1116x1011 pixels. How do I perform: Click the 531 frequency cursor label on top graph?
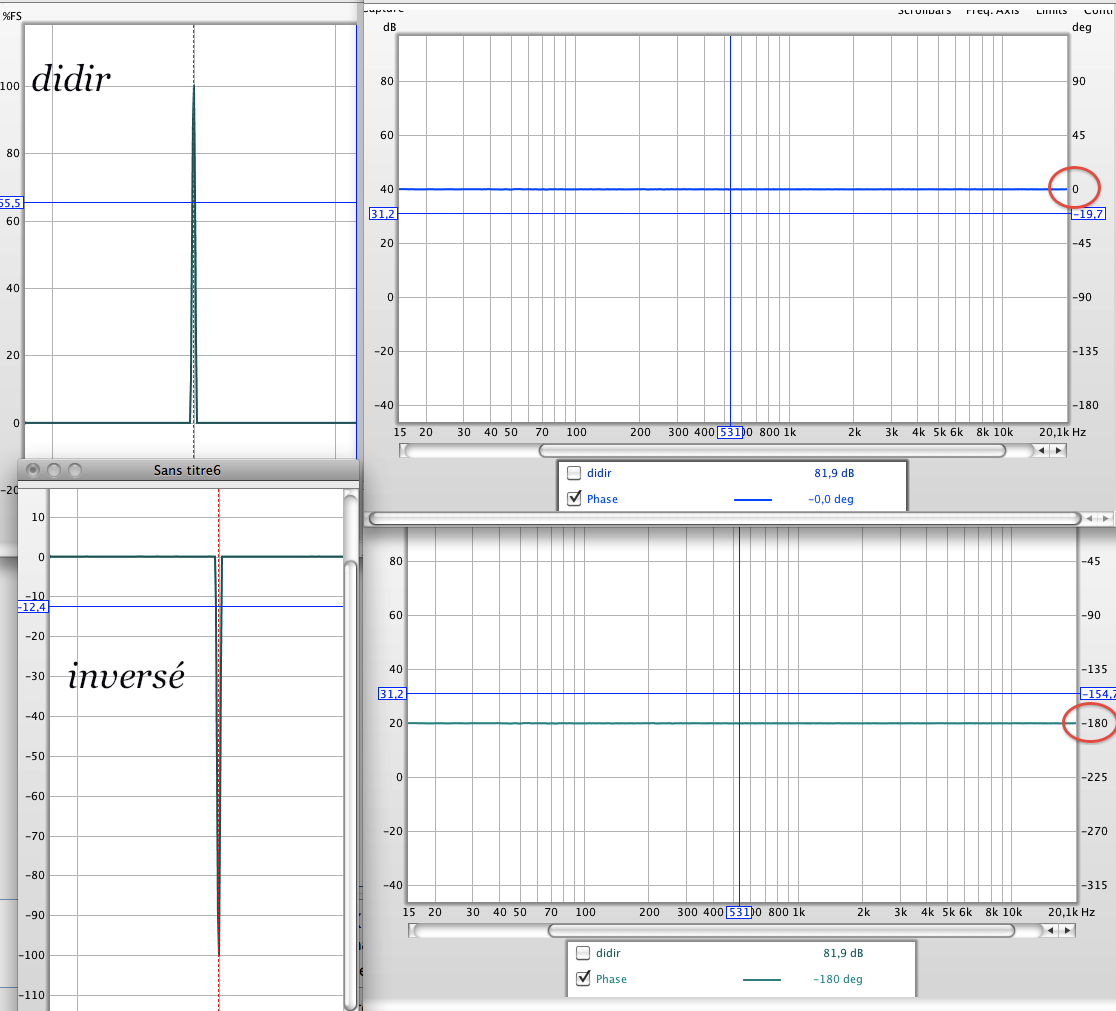point(730,432)
